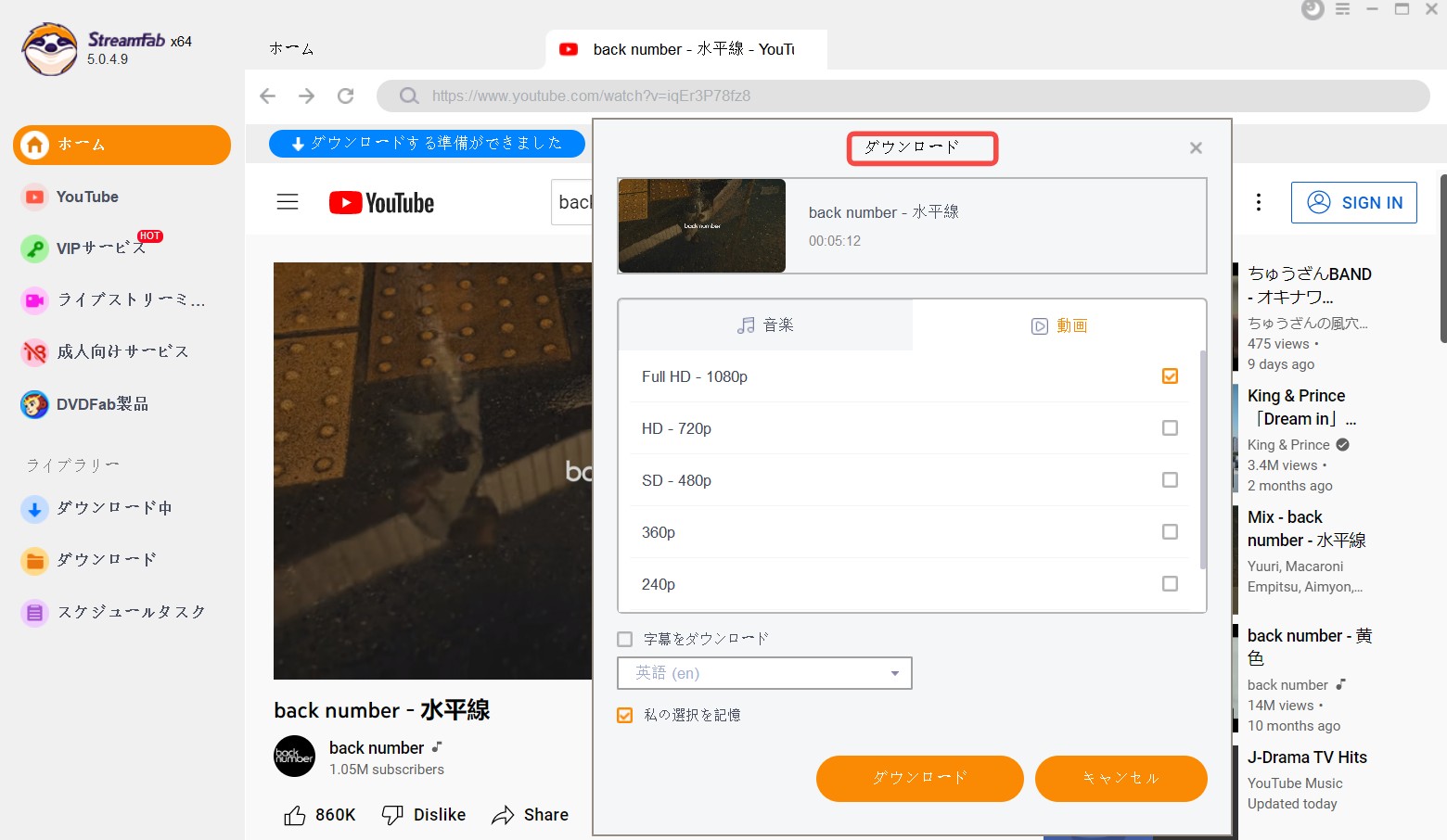
Task: Go forward in the browser
Action: [307, 95]
